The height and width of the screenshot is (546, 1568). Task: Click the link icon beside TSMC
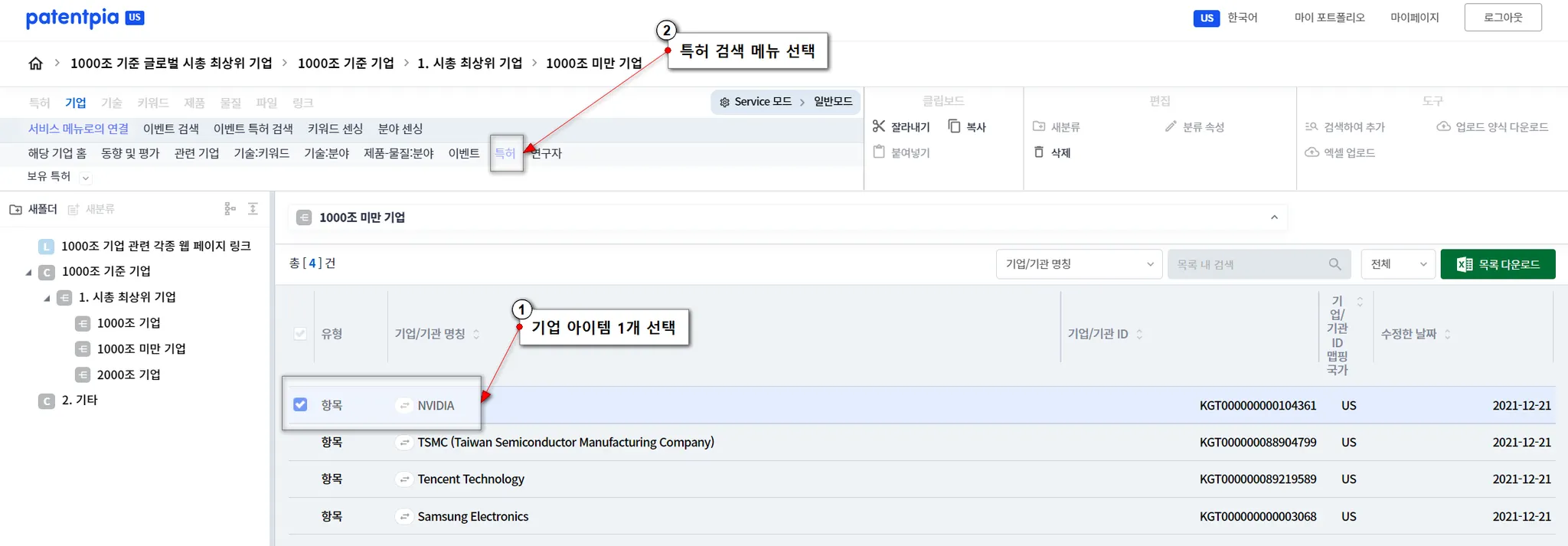point(403,443)
